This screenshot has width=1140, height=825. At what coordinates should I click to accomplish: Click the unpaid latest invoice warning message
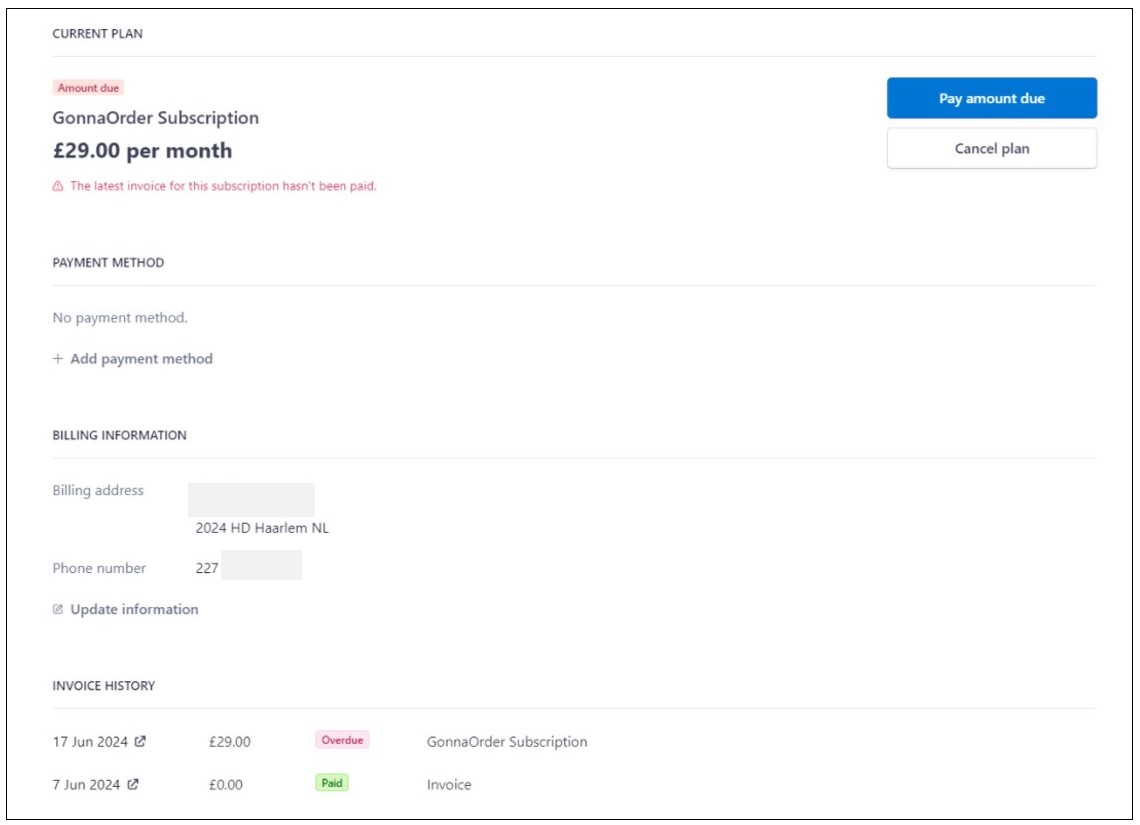pyautogui.click(x=223, y=186)
